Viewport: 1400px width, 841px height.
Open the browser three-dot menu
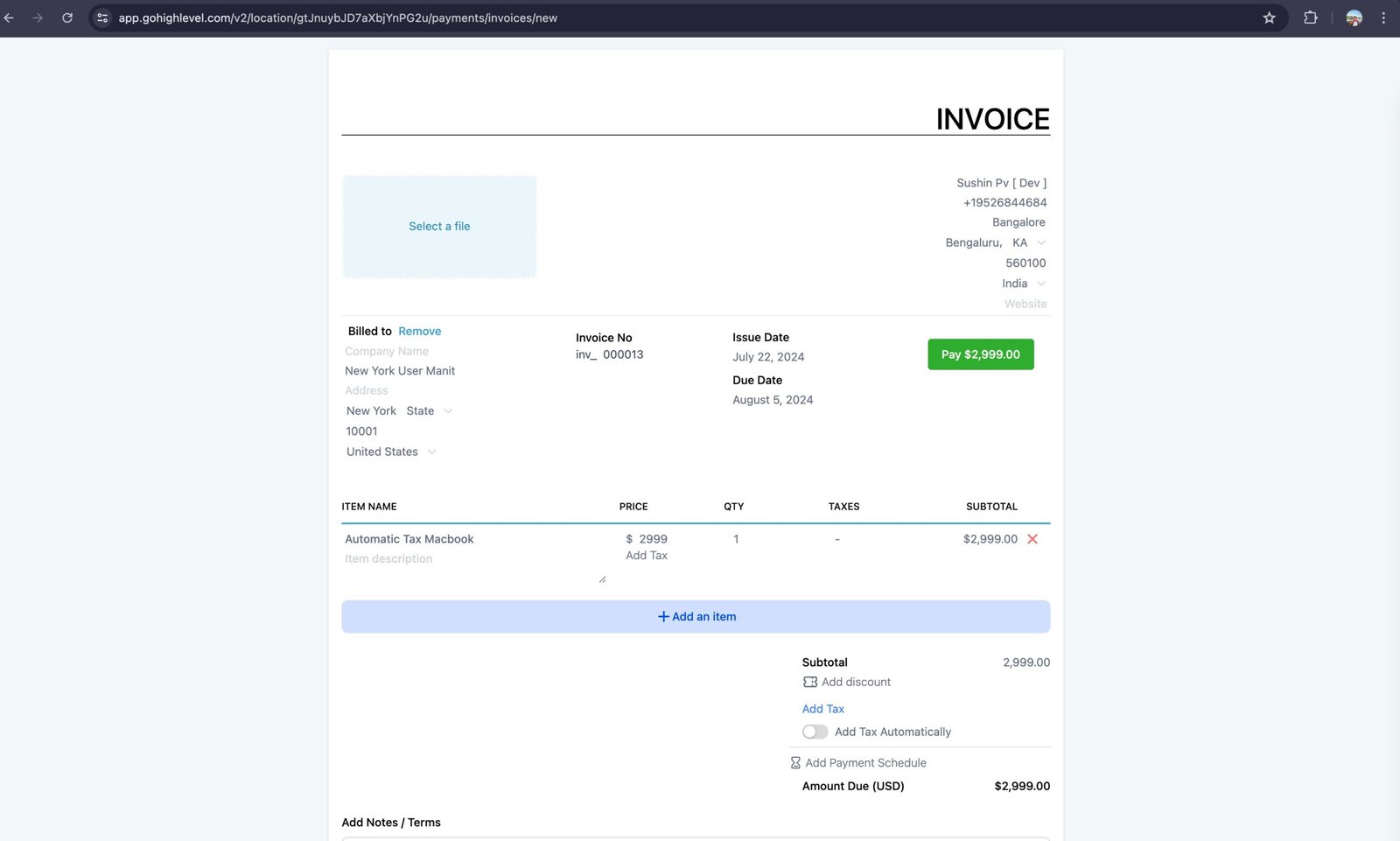1383,18
